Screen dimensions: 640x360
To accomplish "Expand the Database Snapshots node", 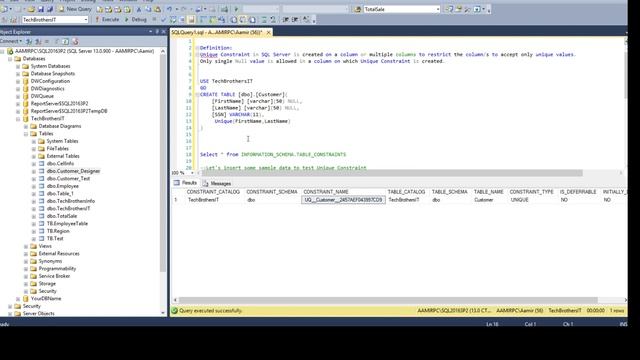I will point(18,73).
